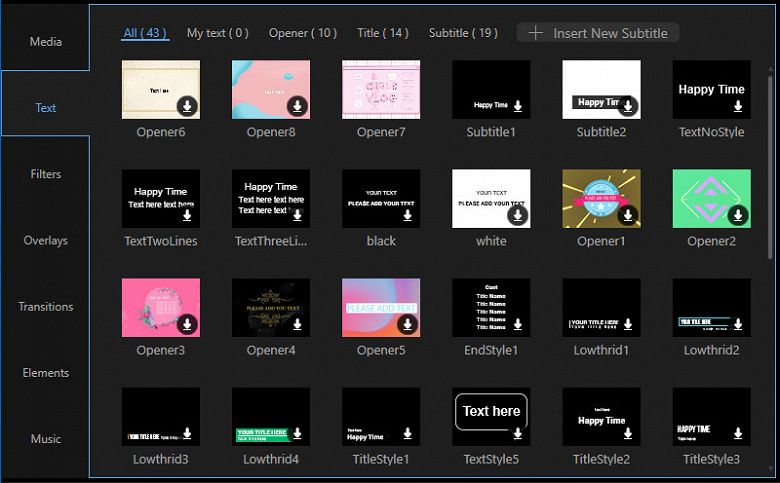Click the plus icon for new subtitle
The height and width of the screenshot is (483, 780).
point(535,33)
